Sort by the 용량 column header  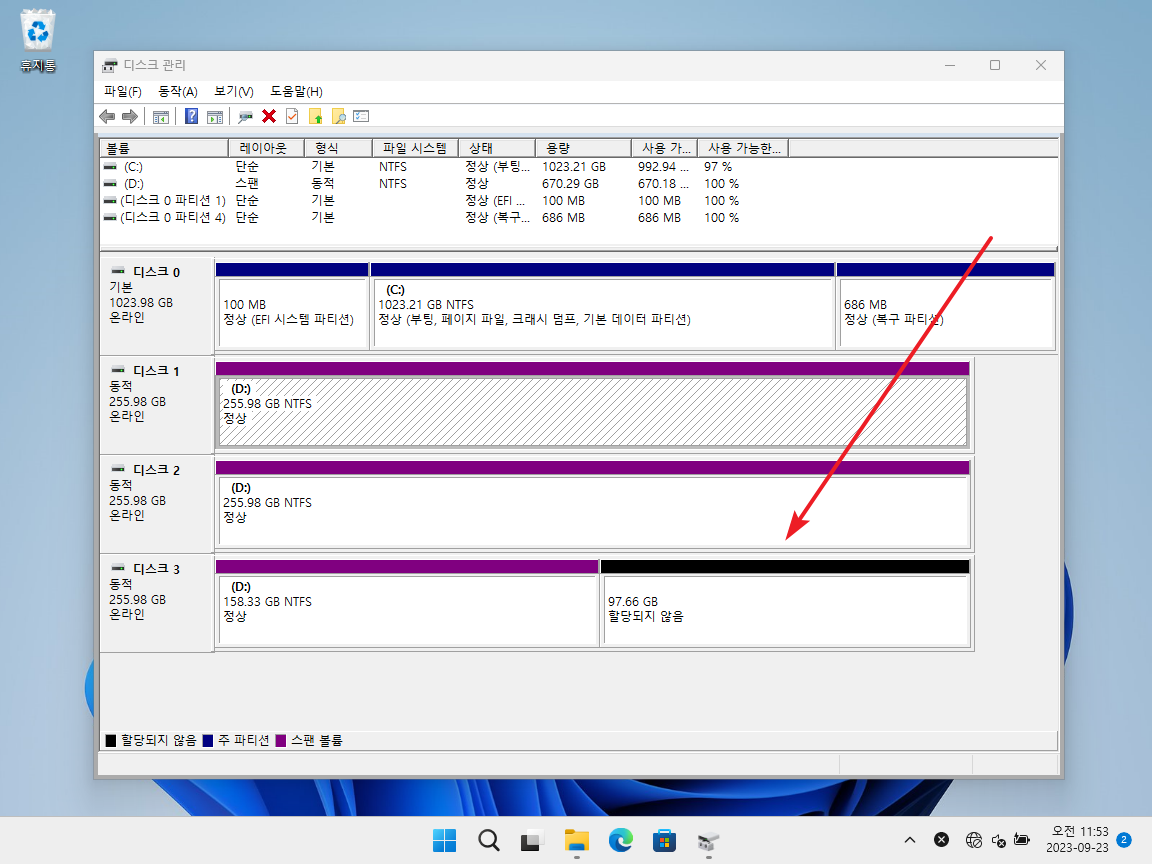(583, 148)
